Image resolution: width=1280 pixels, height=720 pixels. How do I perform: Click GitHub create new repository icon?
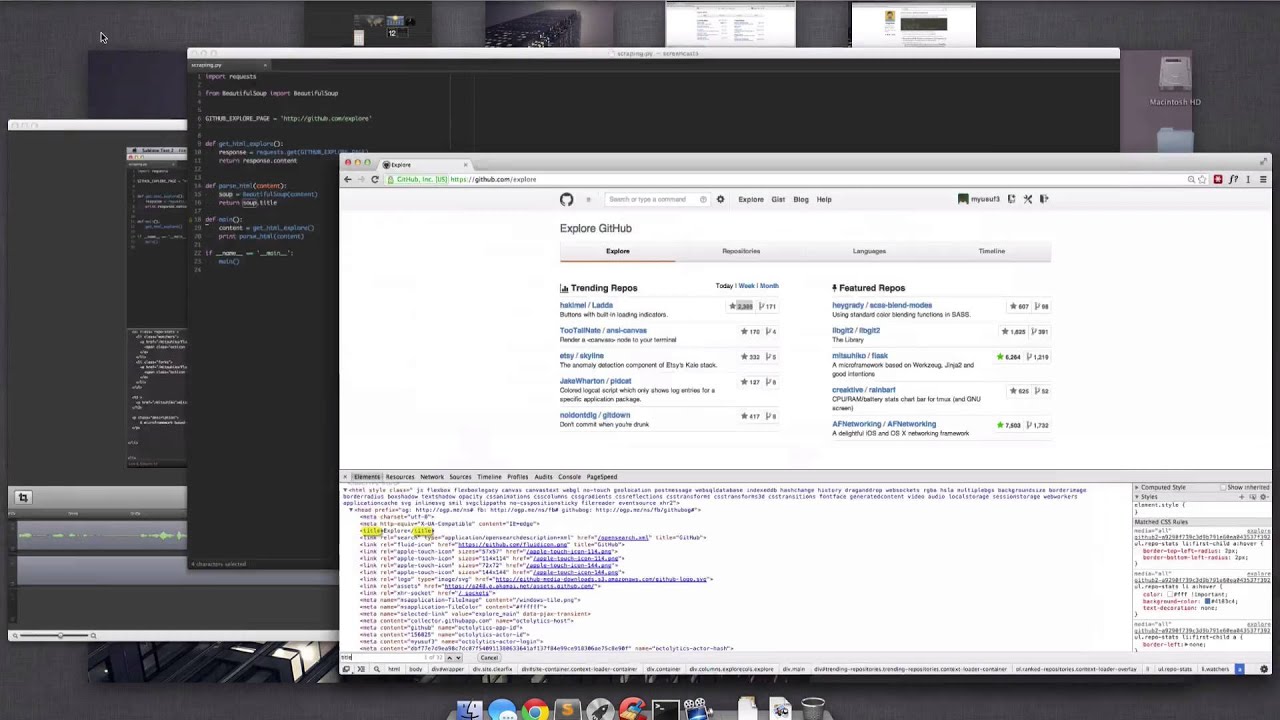click(1011, 199)
